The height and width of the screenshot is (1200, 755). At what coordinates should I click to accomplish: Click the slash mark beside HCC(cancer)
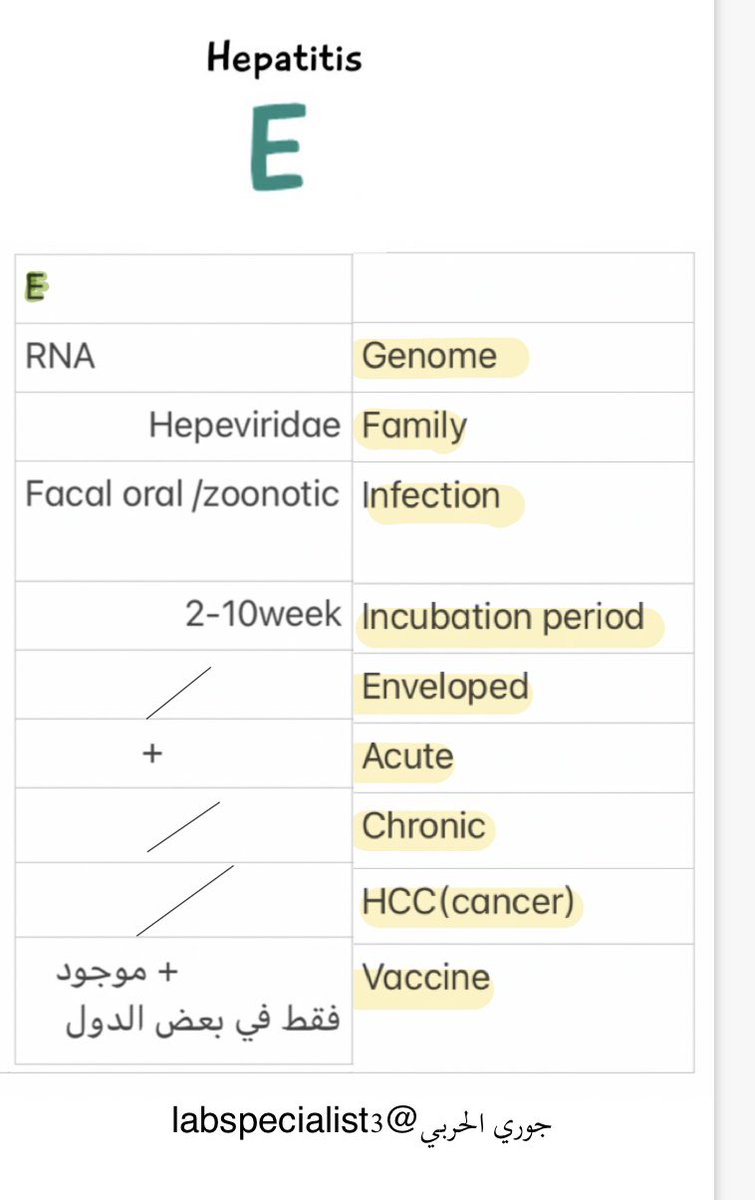[x=184, y=900]
